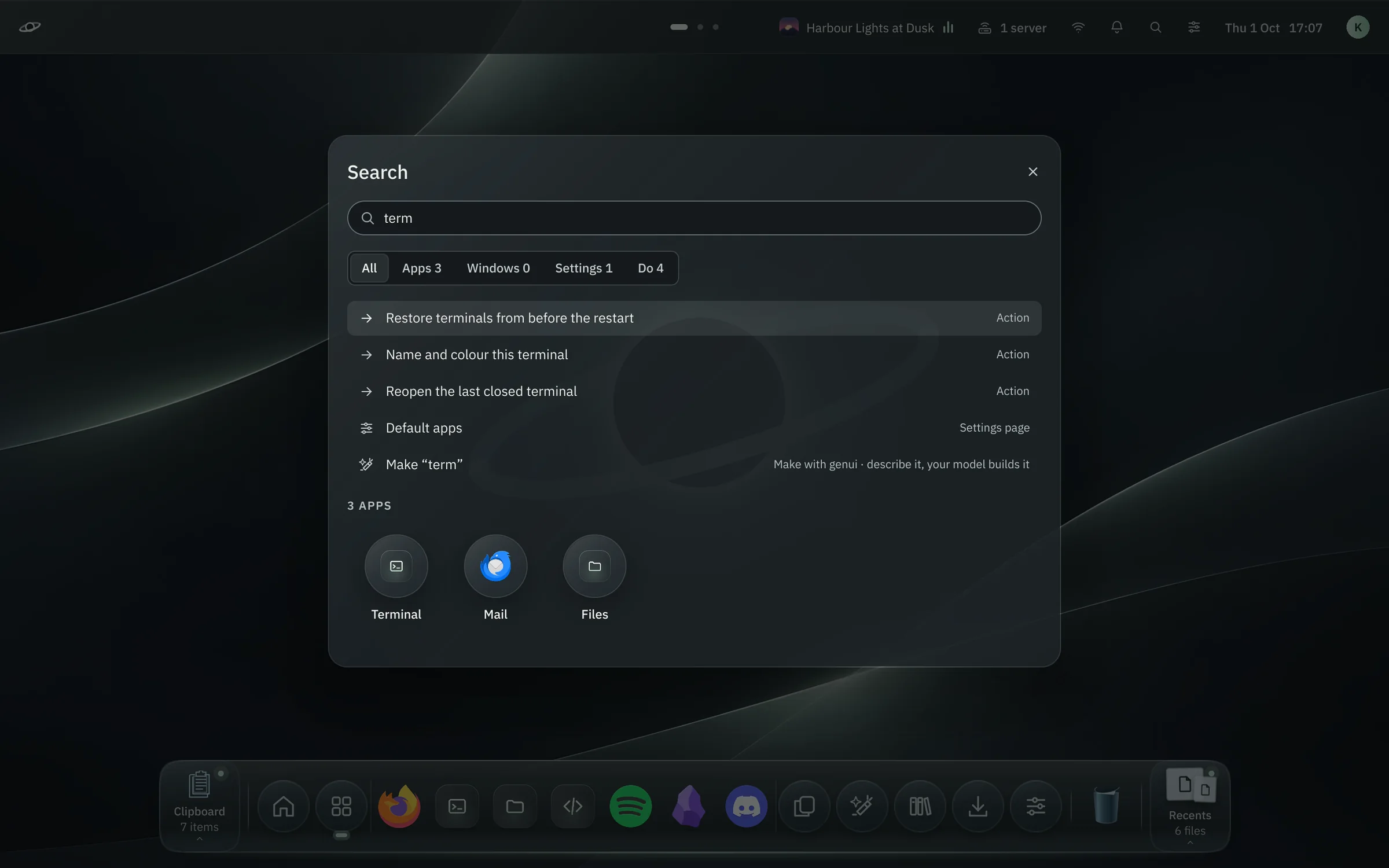
Task: Click the notification bell in the top bar
Action: click(1116, 27)
